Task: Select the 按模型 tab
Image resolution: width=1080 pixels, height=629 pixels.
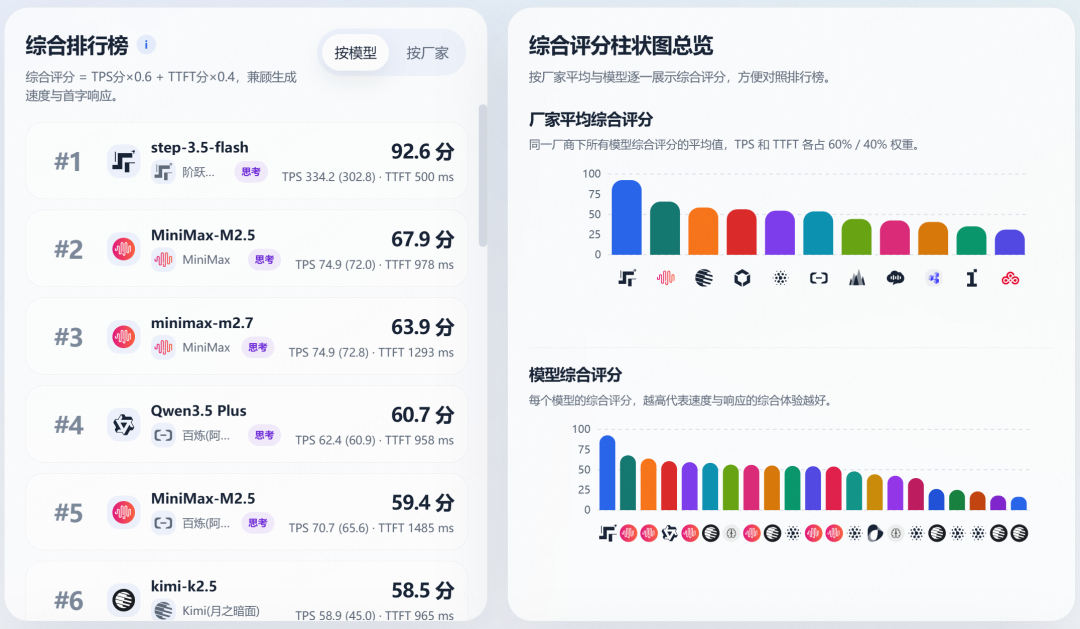Action: (x=355, y=53)
